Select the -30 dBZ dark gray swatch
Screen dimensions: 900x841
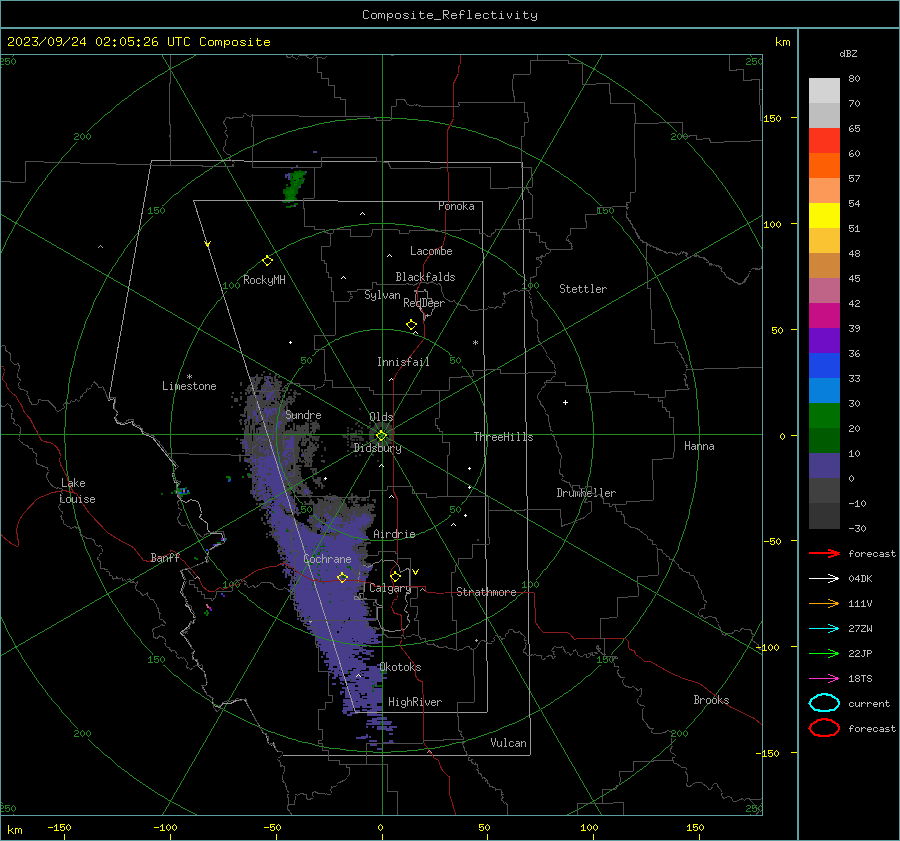tap(824, 516)
